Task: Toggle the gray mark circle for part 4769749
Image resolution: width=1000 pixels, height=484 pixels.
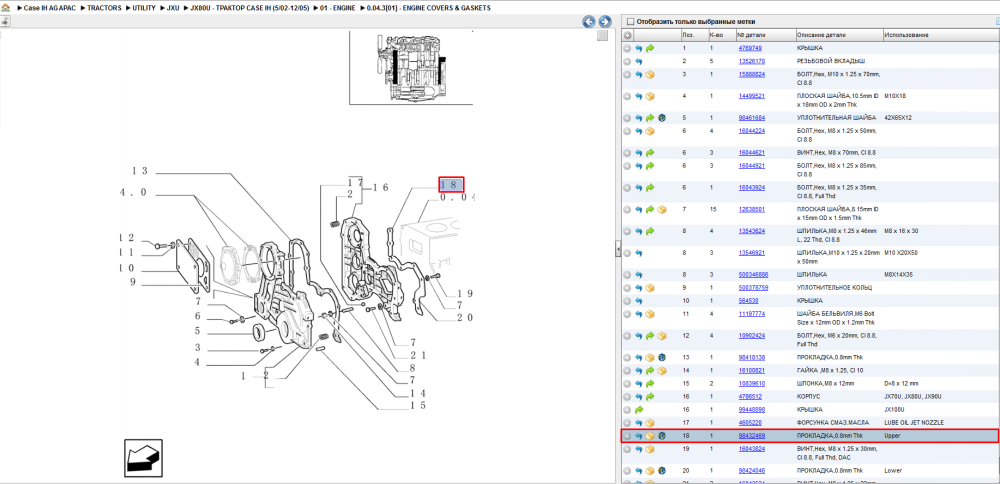Action: (x=628, y=48)
